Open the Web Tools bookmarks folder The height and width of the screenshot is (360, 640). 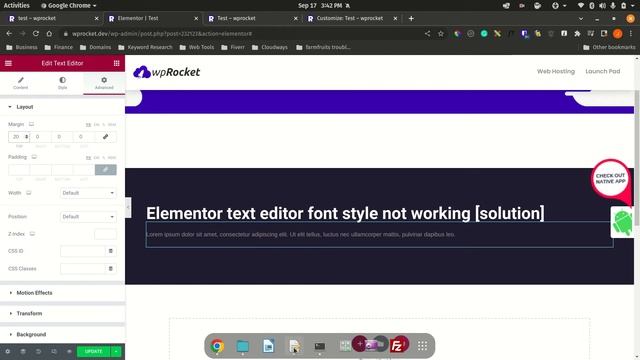[x=197, y=47]
